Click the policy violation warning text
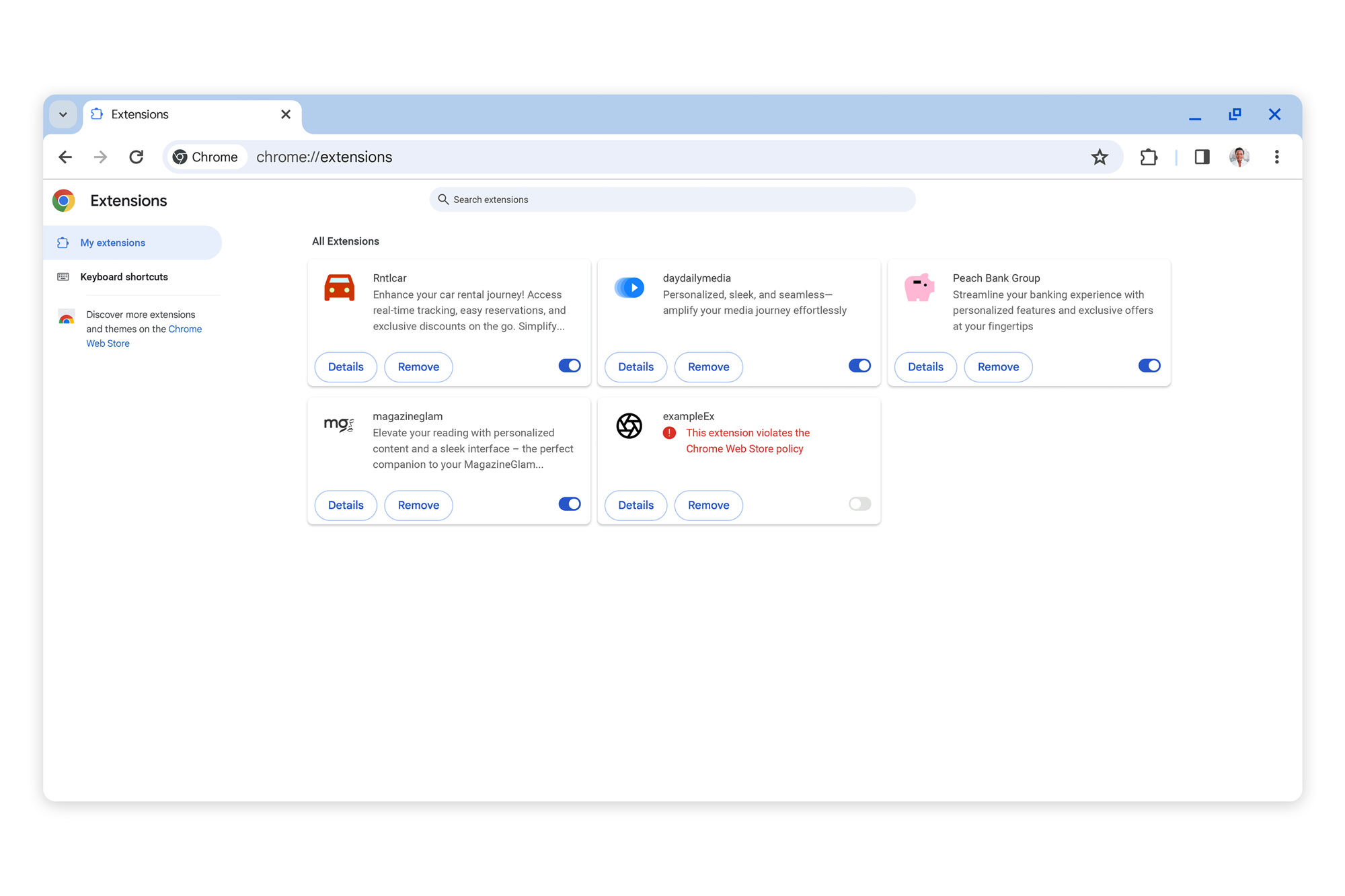This screenshot has height=896, width=1345. click(747, 441)
